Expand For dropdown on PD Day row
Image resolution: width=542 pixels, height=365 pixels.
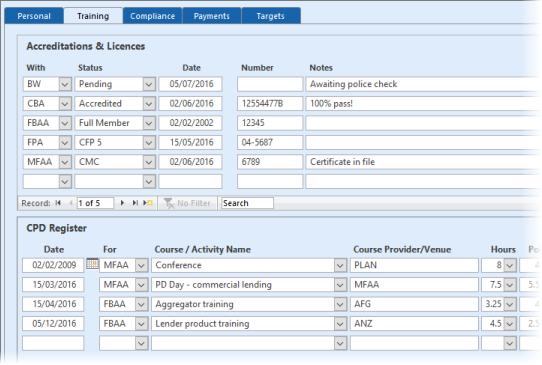(x=141, y=285)
